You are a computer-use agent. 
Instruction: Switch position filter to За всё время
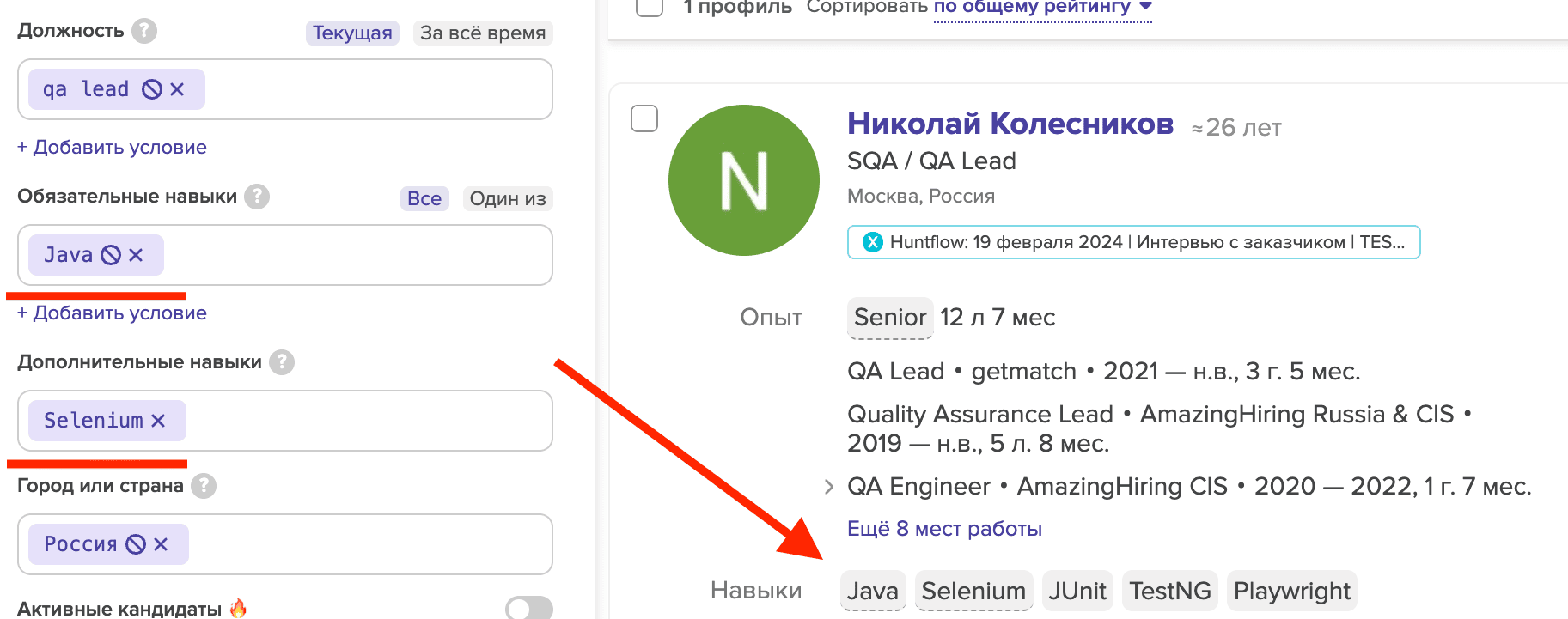pos(482,33)
